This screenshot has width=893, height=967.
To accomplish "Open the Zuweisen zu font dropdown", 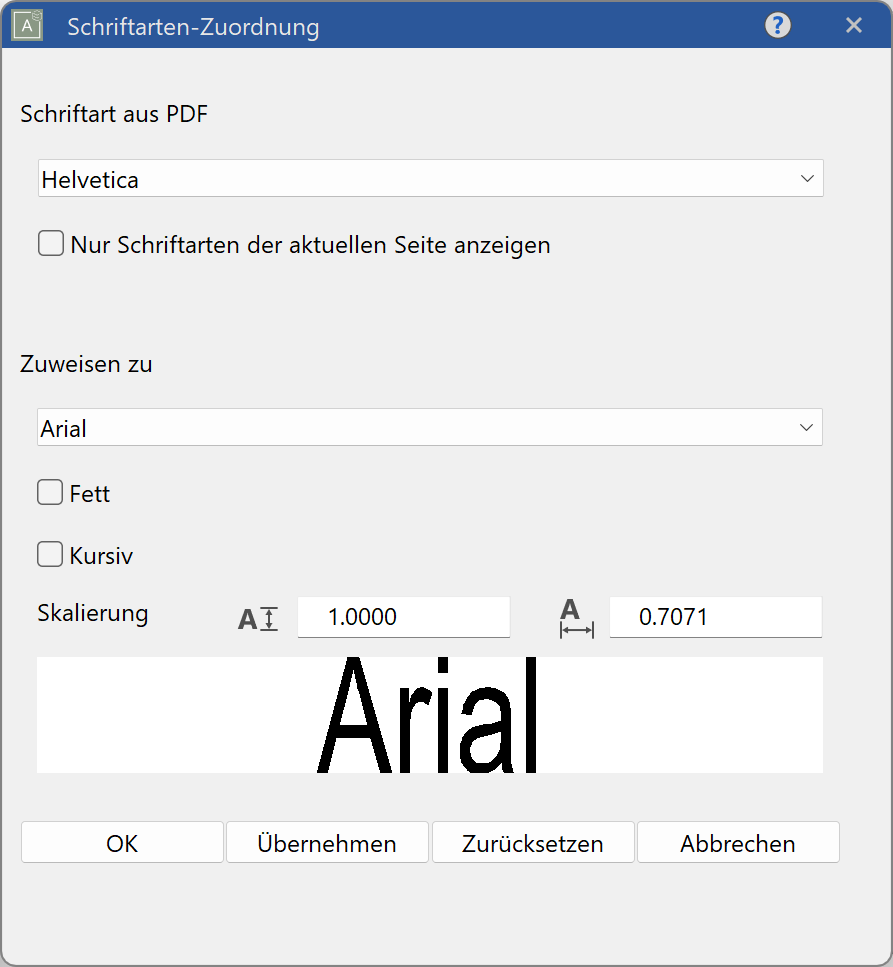I will (x=430, y=427).
